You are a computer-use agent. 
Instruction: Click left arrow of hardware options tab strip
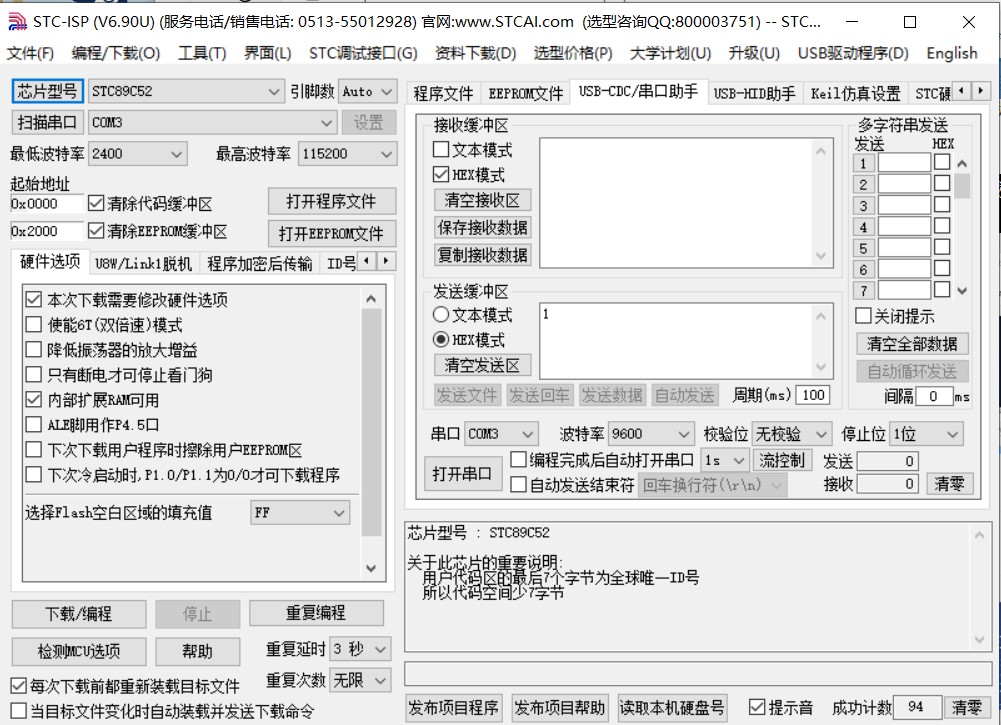[366, 261]
